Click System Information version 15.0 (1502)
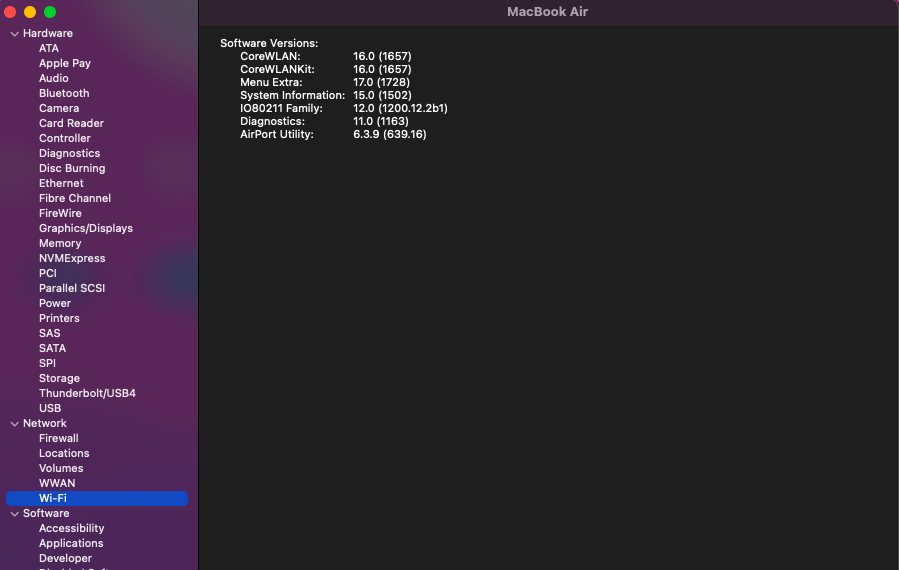This screenshot has width=899, height=570. coord(382,95)
